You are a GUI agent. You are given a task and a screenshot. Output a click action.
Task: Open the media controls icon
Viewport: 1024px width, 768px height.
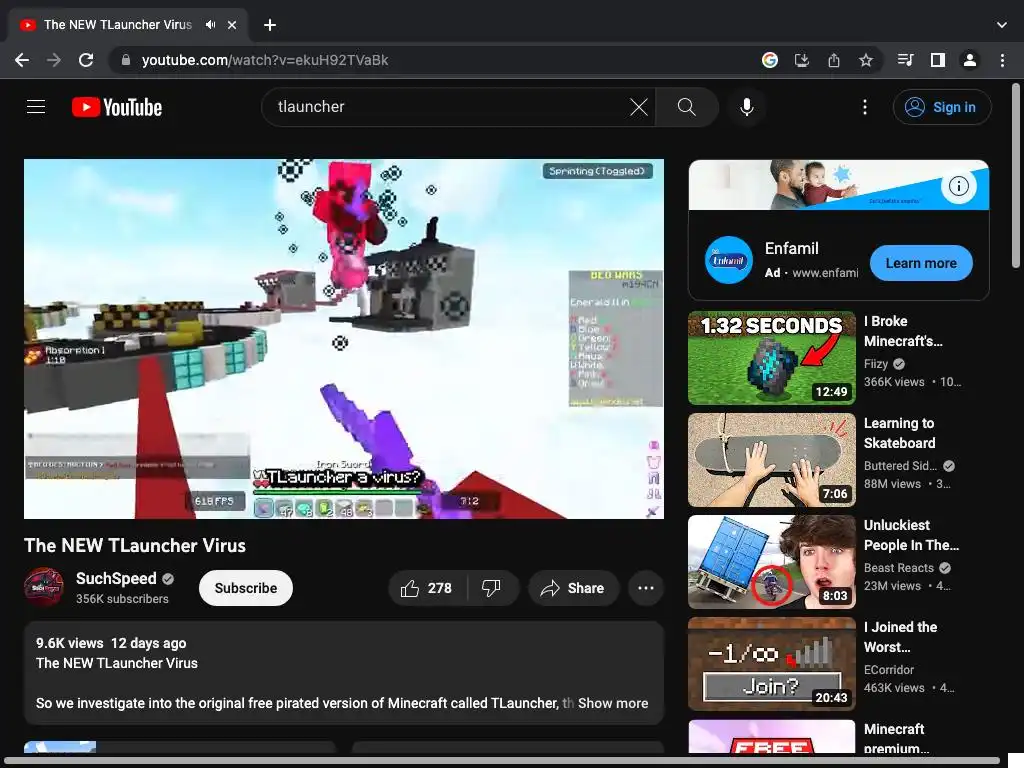click(906, 60)
